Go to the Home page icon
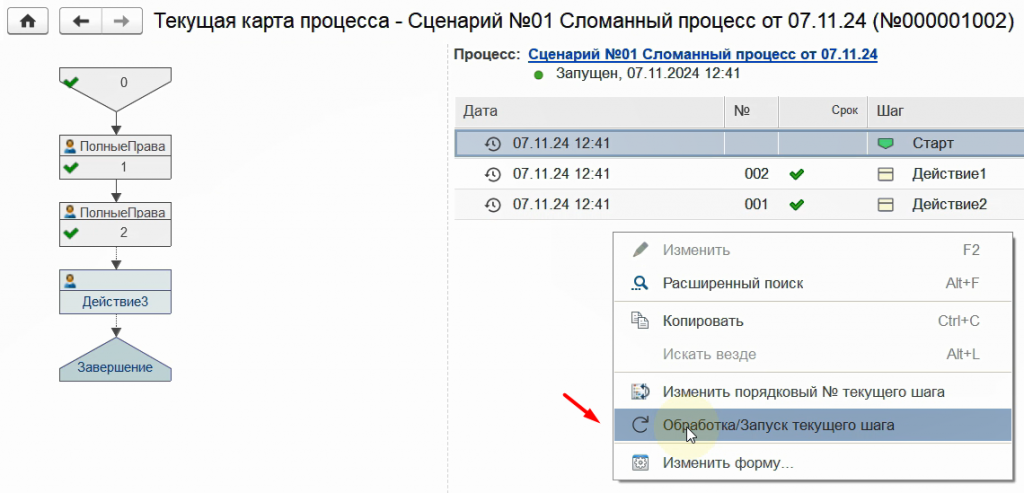1024x493 pixels. click(27, 22)
